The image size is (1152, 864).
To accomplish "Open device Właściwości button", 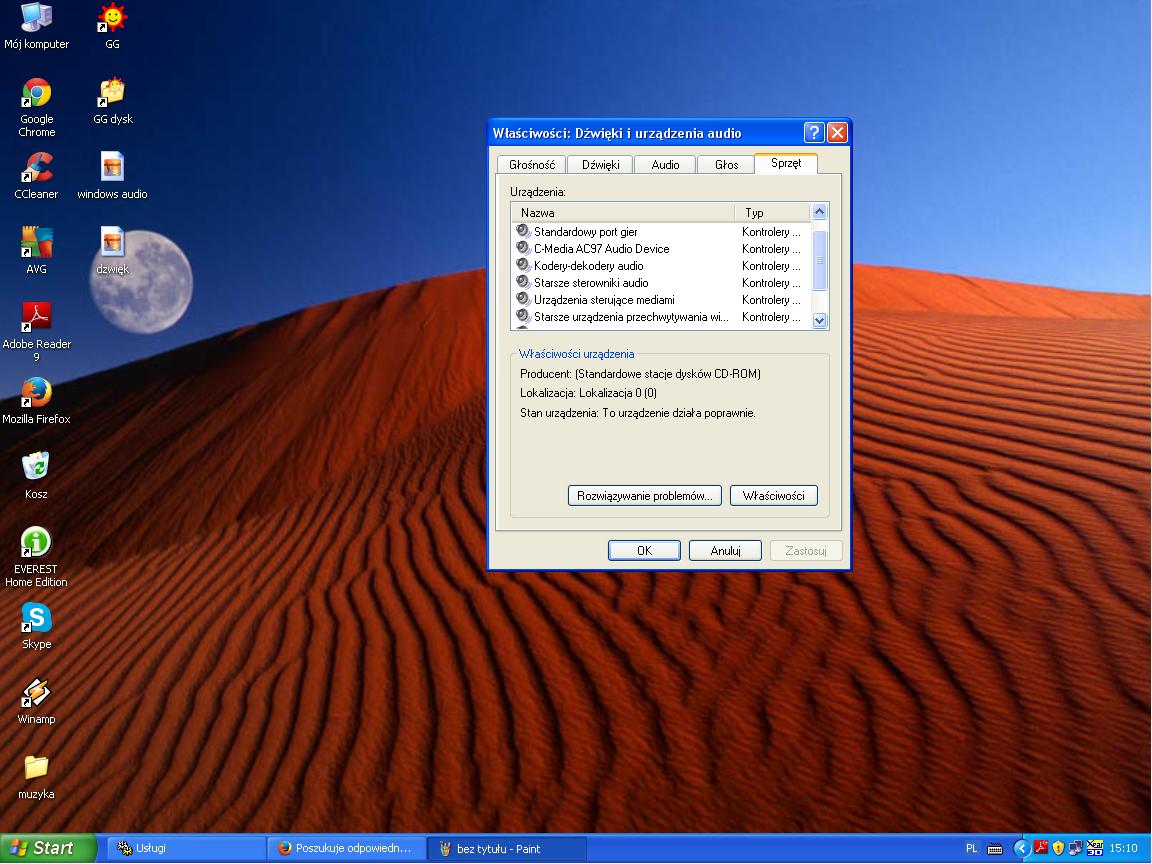I will coord(774,496).
